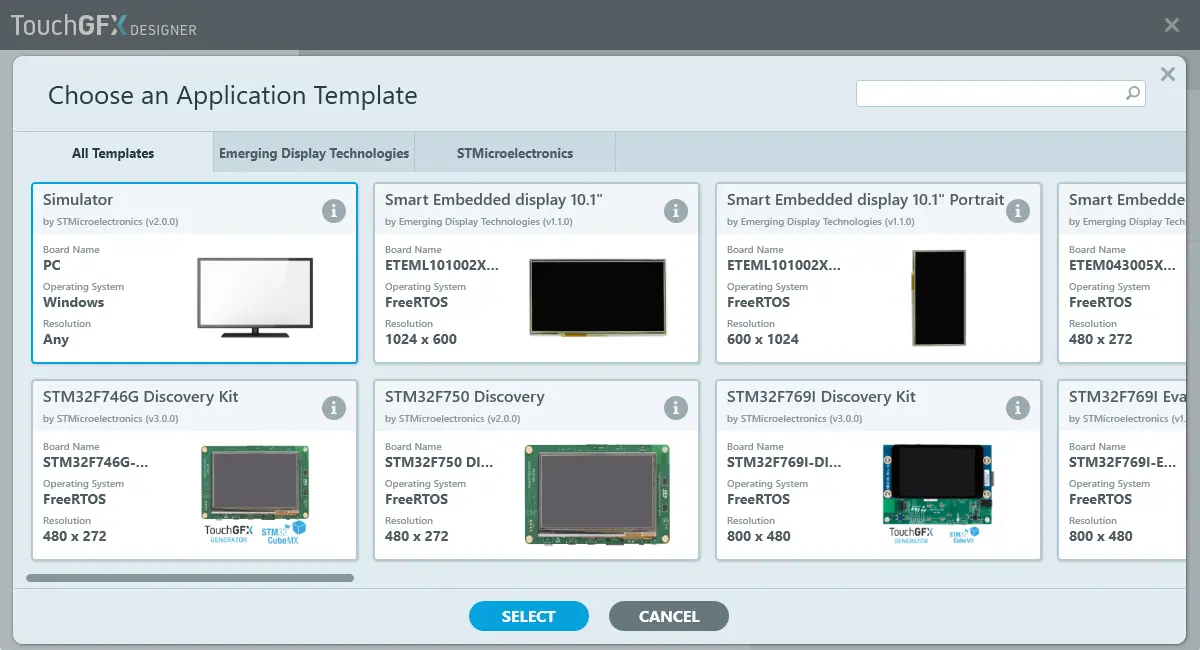Click the 1024 x 600 resolution value
Screen dimensions: 1200x650
pyautogui.click(x=421, y=339)
